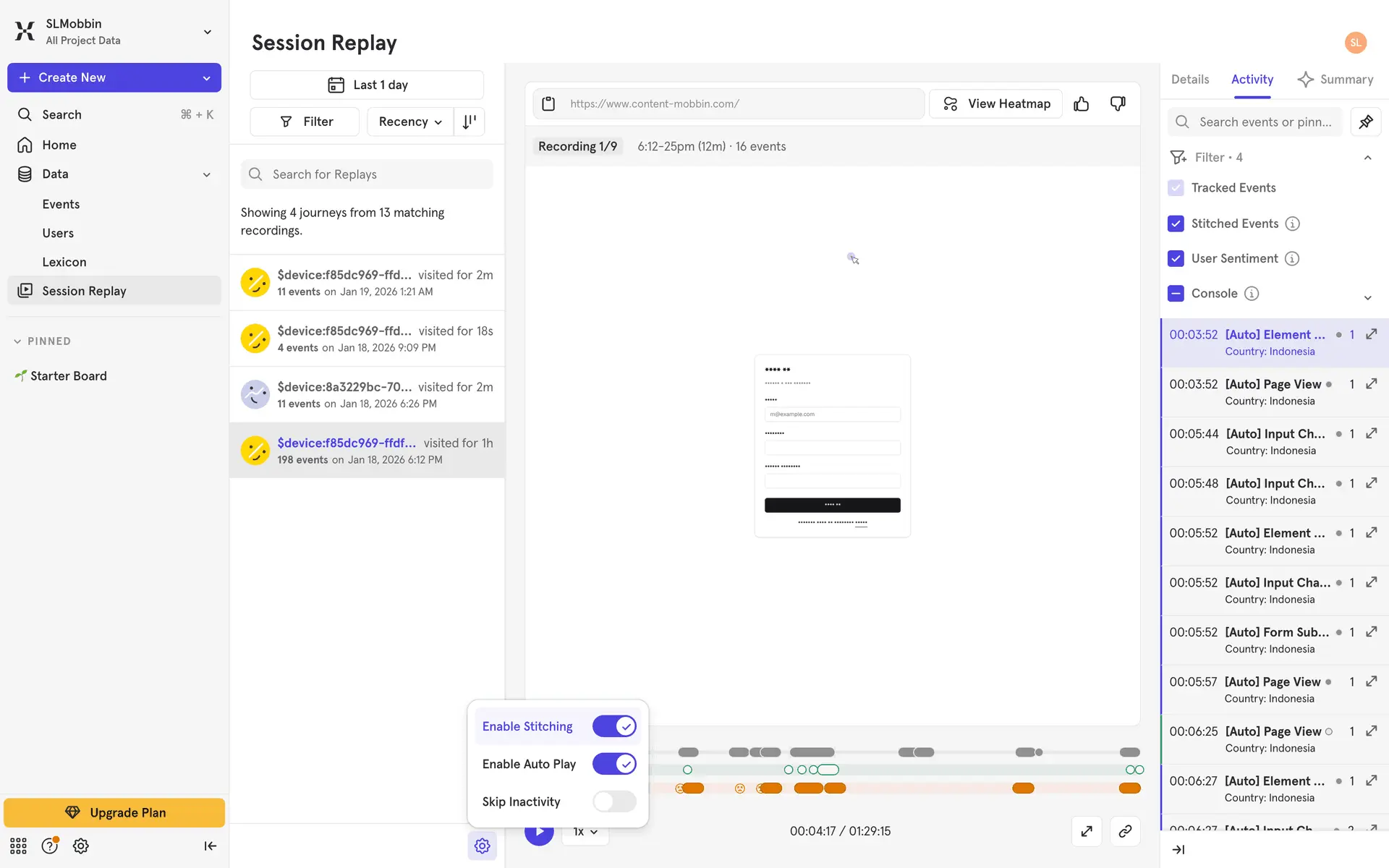Click the thumbs up icon
This screenshot has height=868, width=1389.
(x=1081, y=104)
